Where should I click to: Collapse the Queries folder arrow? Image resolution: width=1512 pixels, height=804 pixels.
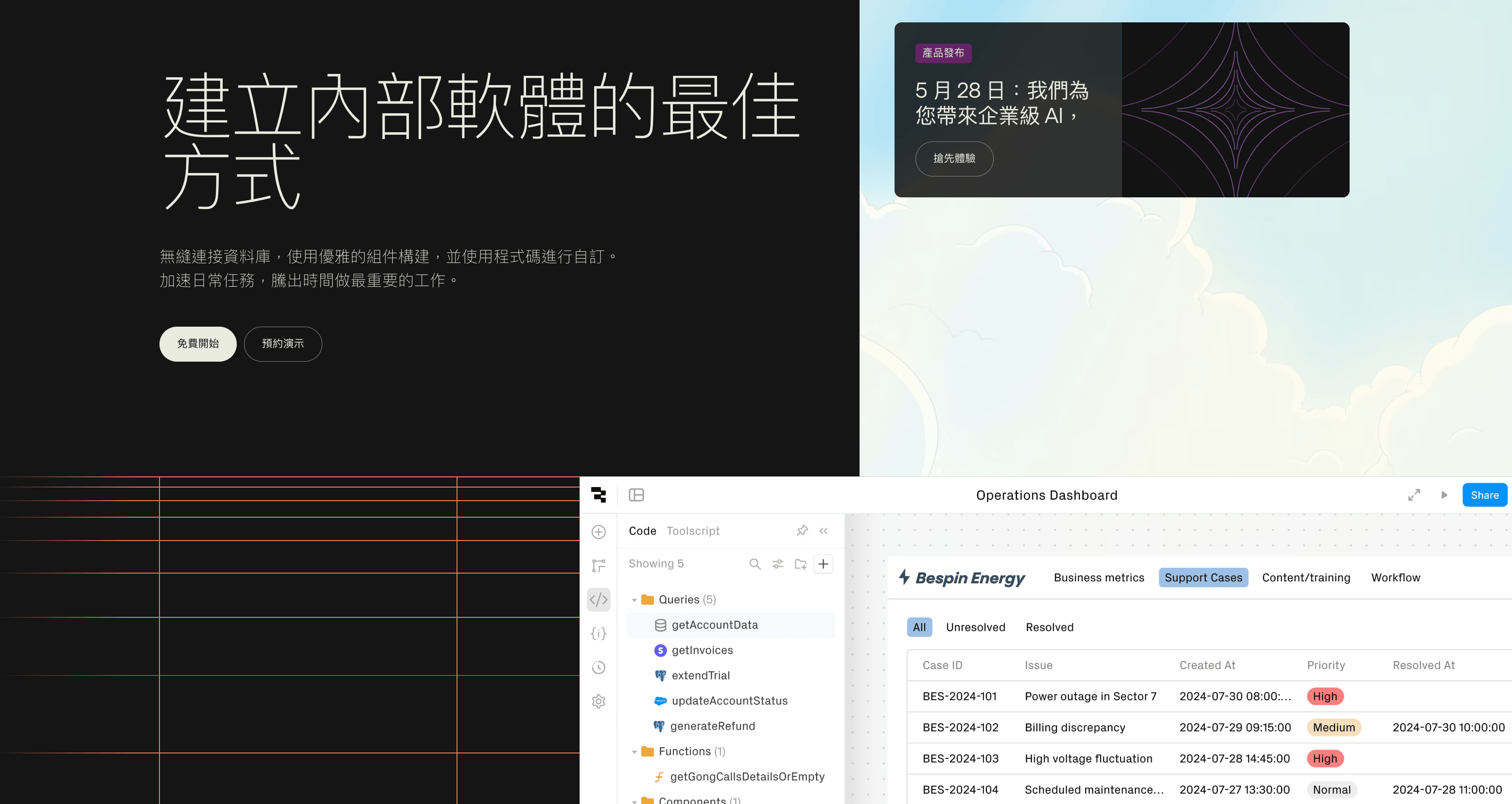coord(634,600)
